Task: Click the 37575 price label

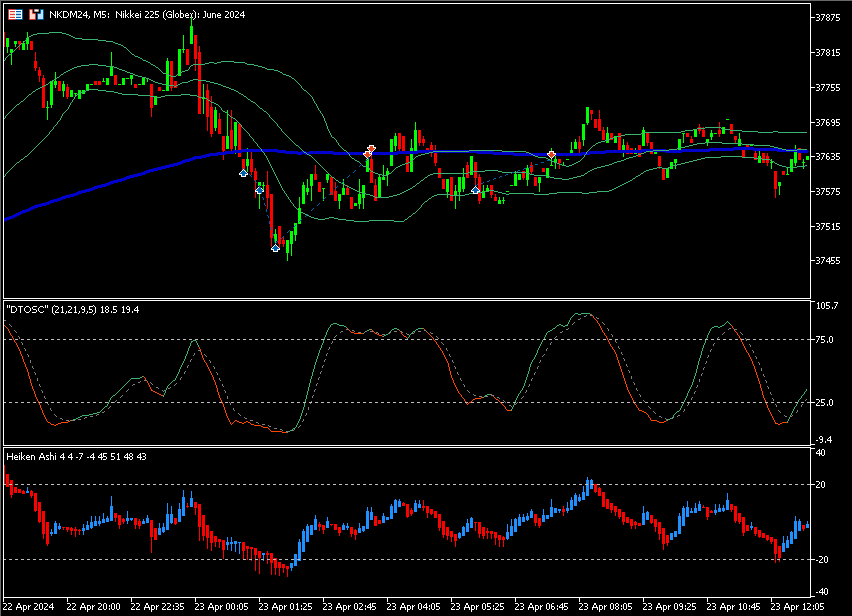Action: click(828, 192)
